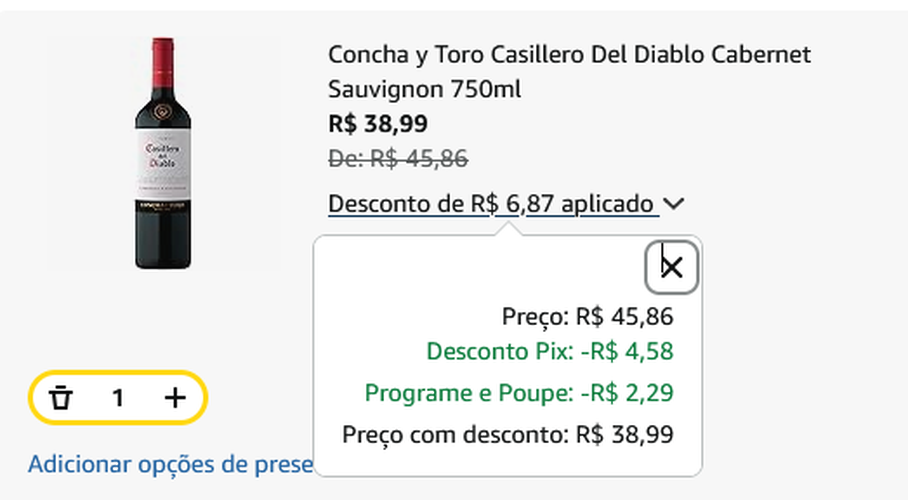The image size is (908, 500).
Task: Click the strikethrough 'De: R$ 45,86' price
Action: [398, 158]
